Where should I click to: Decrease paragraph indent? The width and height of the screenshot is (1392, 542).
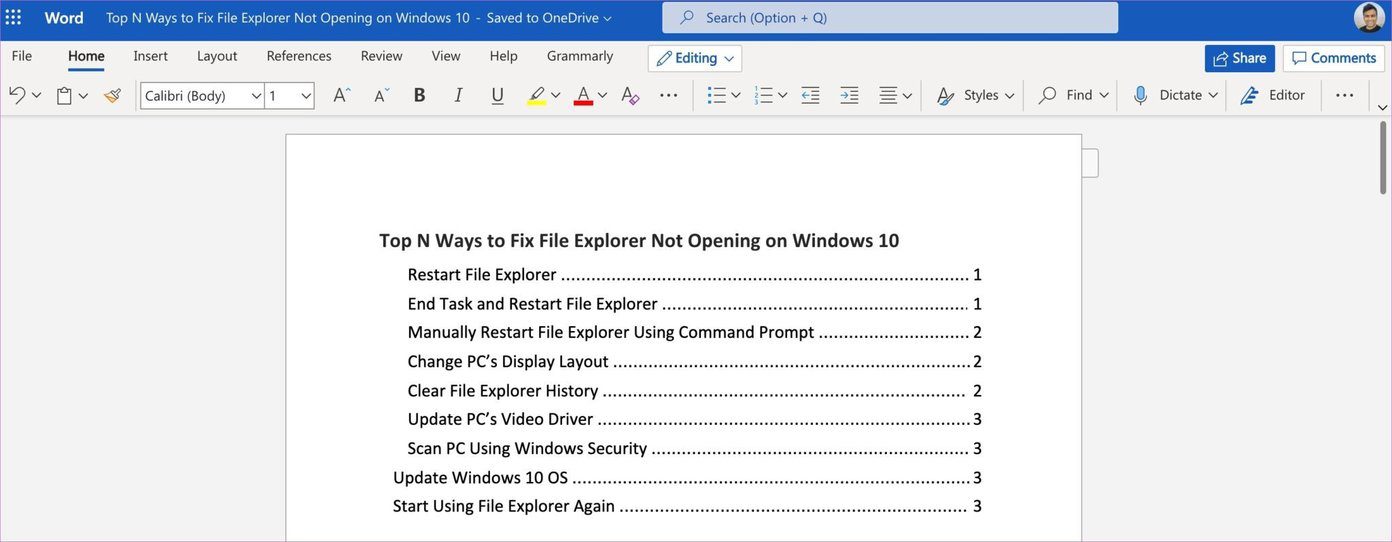pyautogui.click(x=810, y=95)
